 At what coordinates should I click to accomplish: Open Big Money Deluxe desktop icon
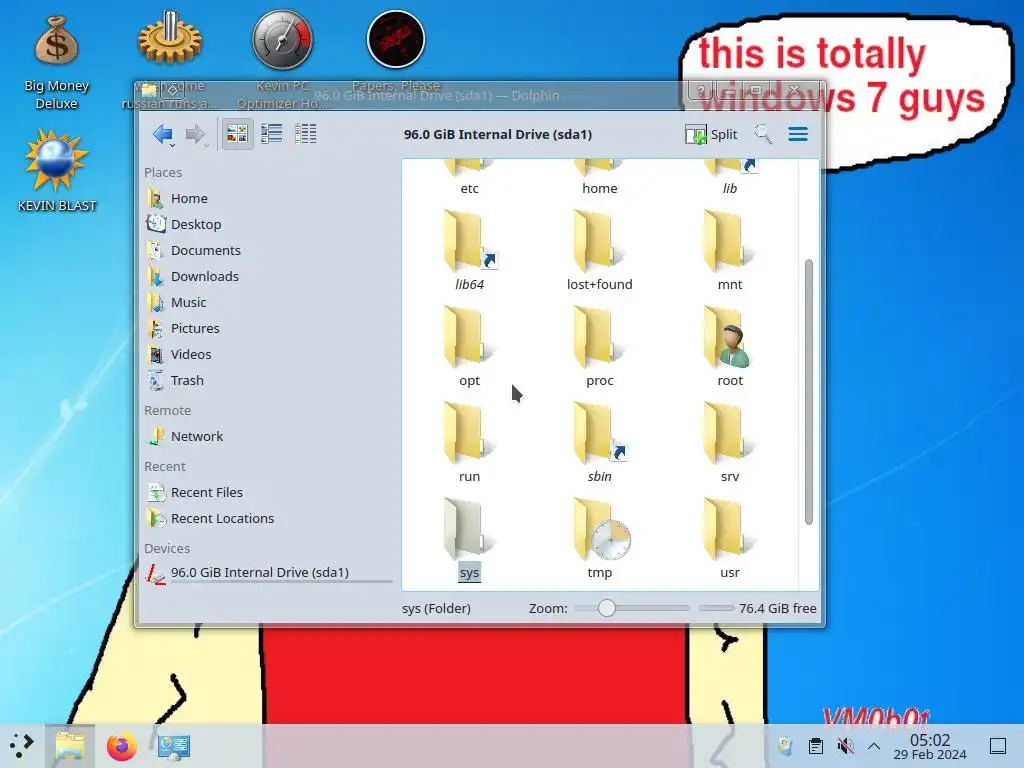[56, 62]
